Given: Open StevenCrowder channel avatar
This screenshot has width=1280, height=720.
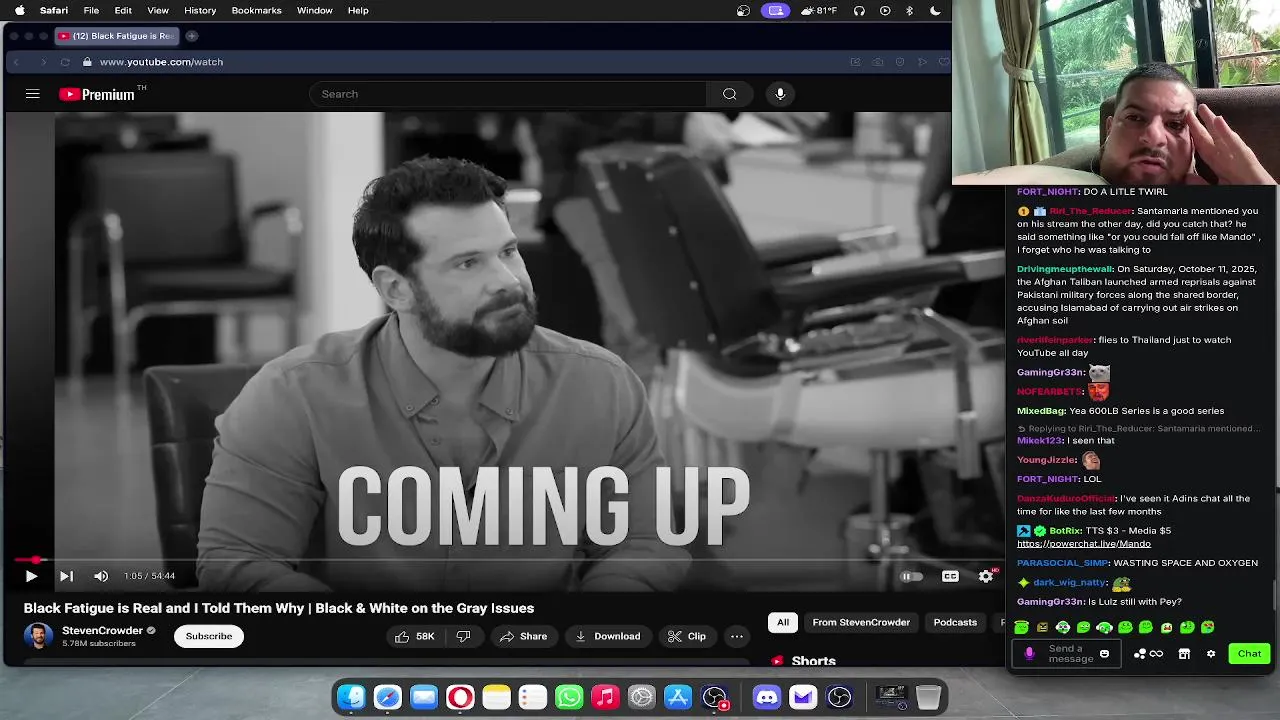Looking at the screenshot, I should pos(38,636).
